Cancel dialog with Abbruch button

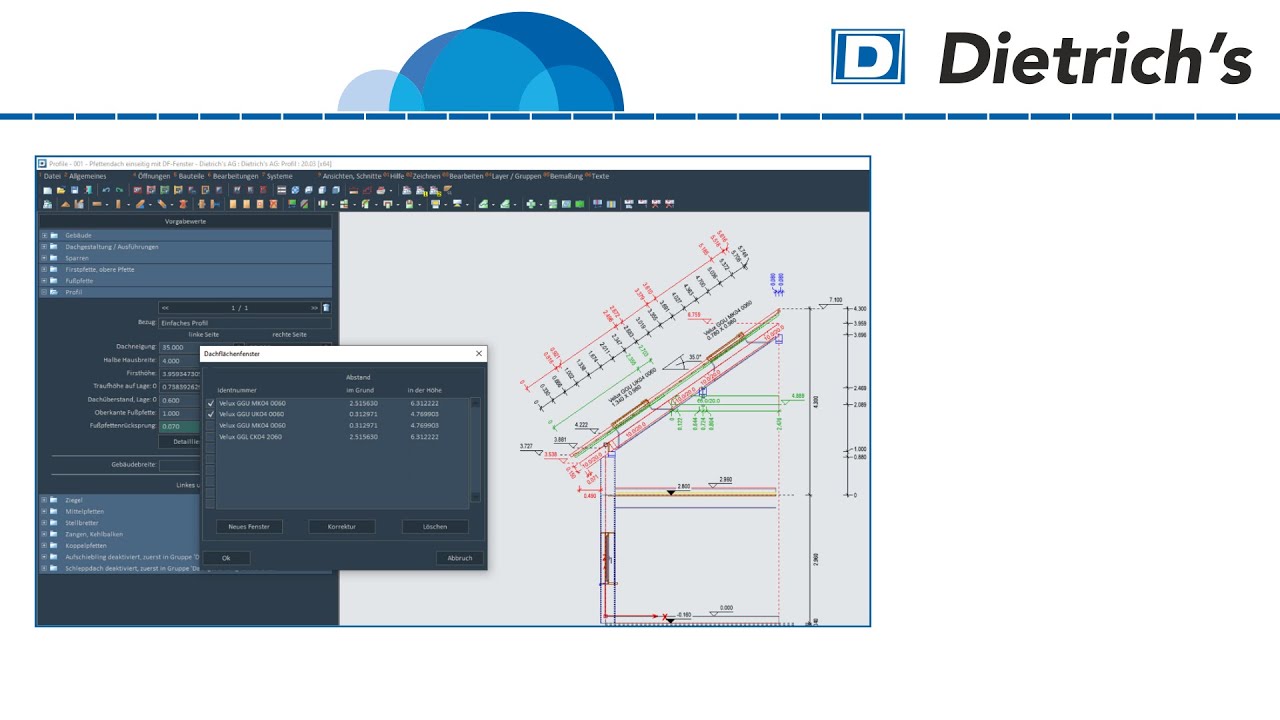pyautogui.click(x=460, y=558)
